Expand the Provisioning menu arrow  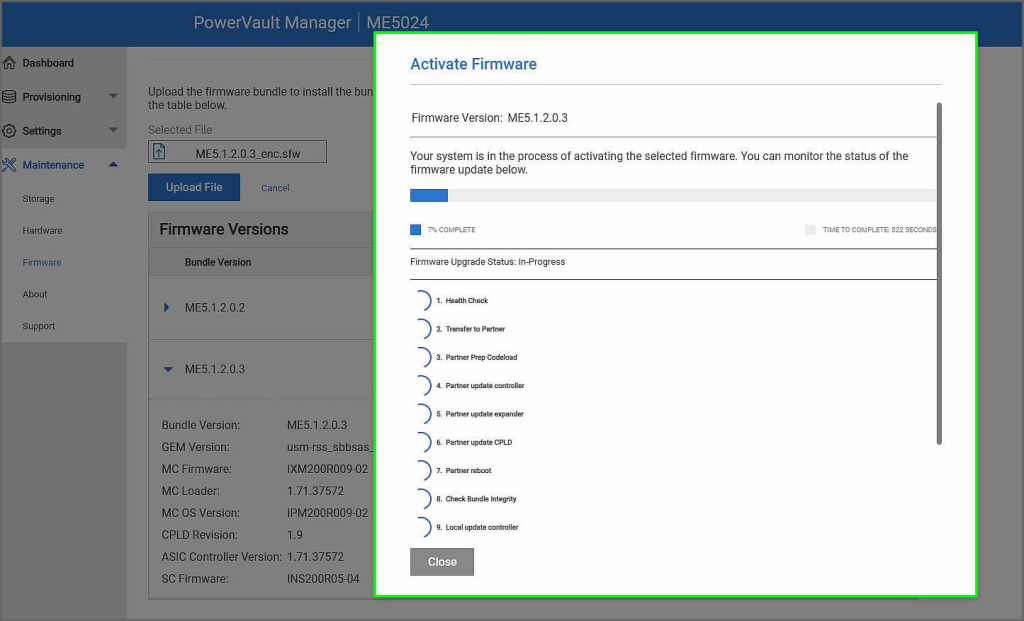click(113, 97)
